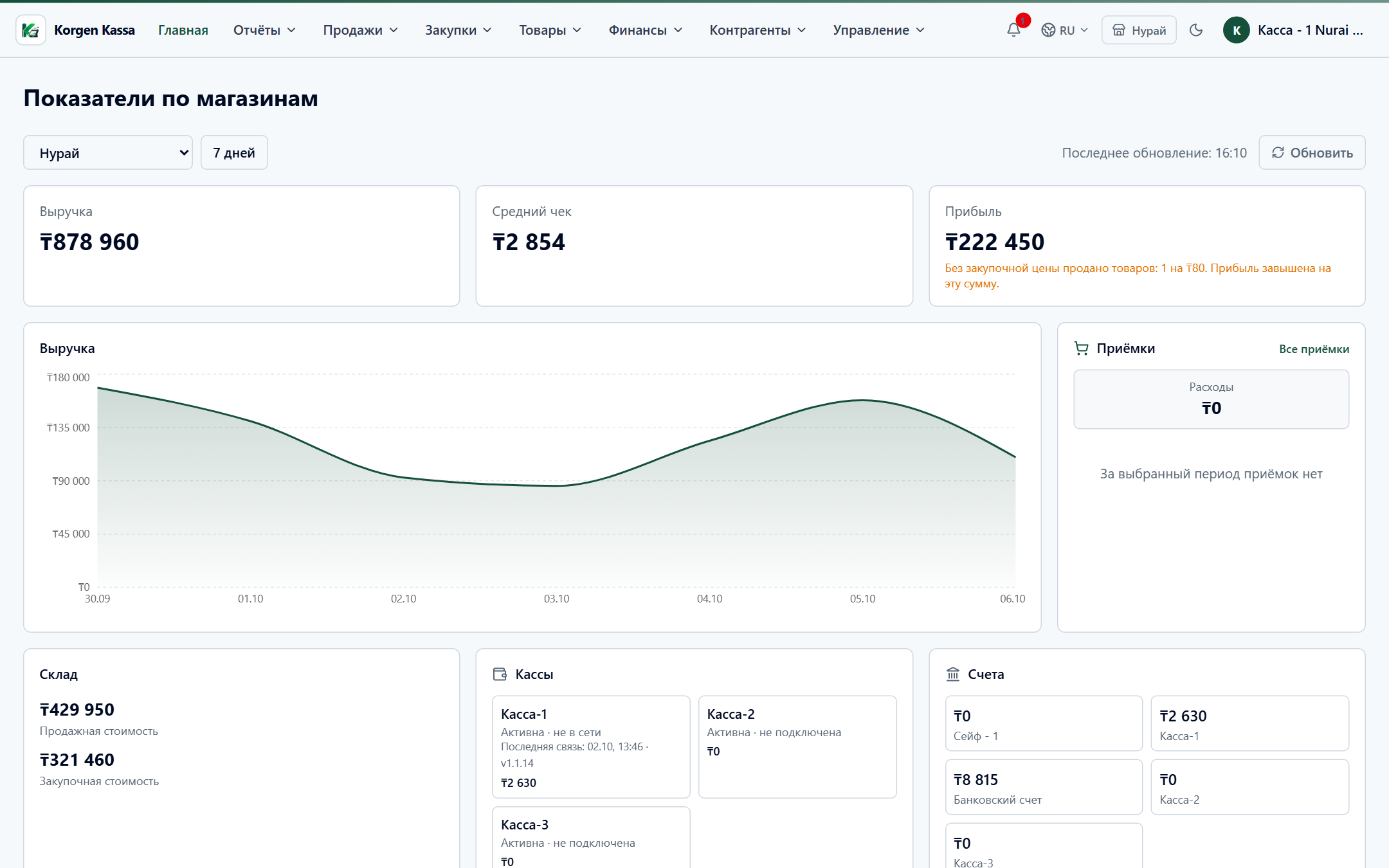Click the Средний чек ₸2 854 value
The width and height of the screenshot is (1389, 868).
coord(529,242)
